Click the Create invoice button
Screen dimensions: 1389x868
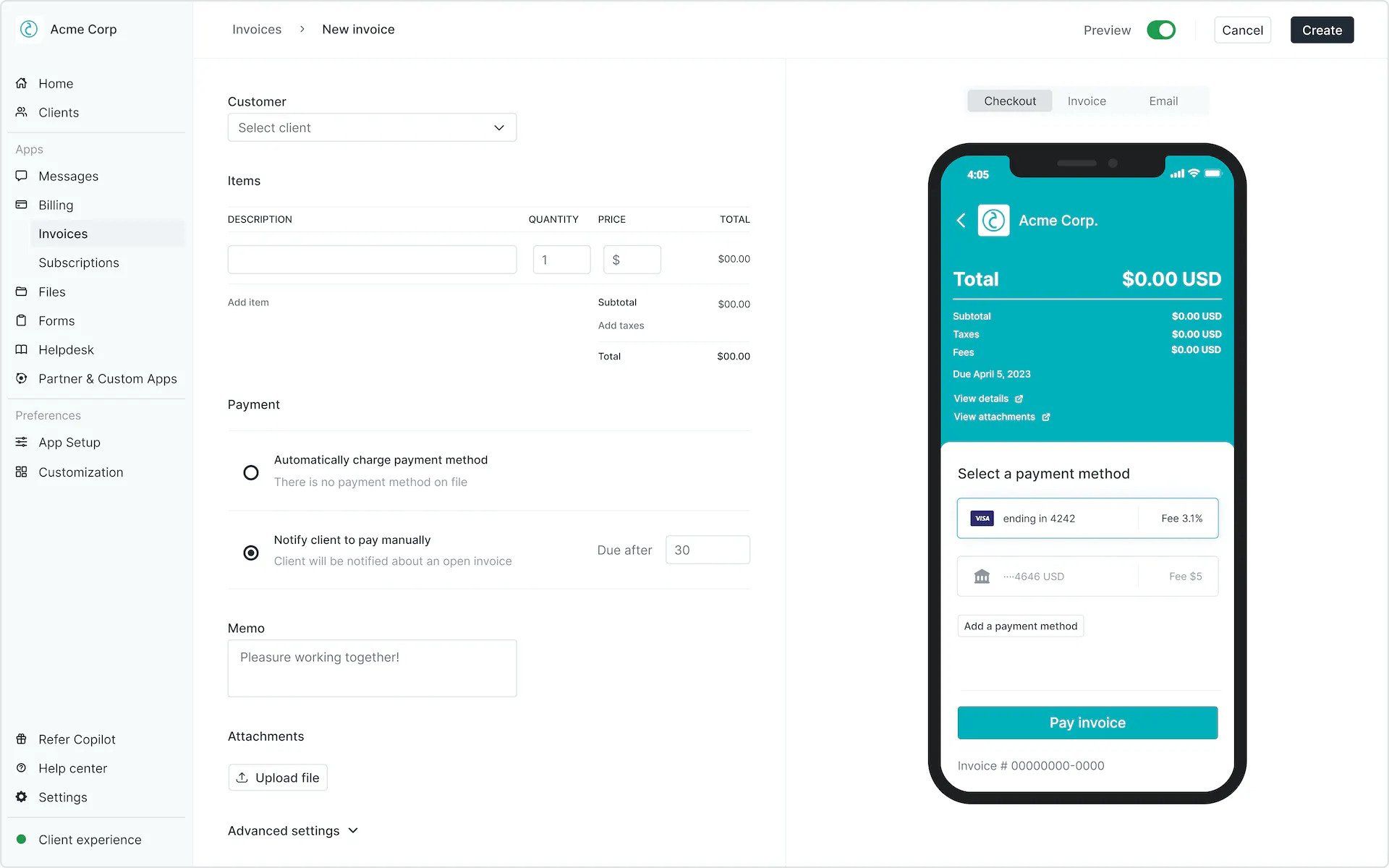[1322, 29]
